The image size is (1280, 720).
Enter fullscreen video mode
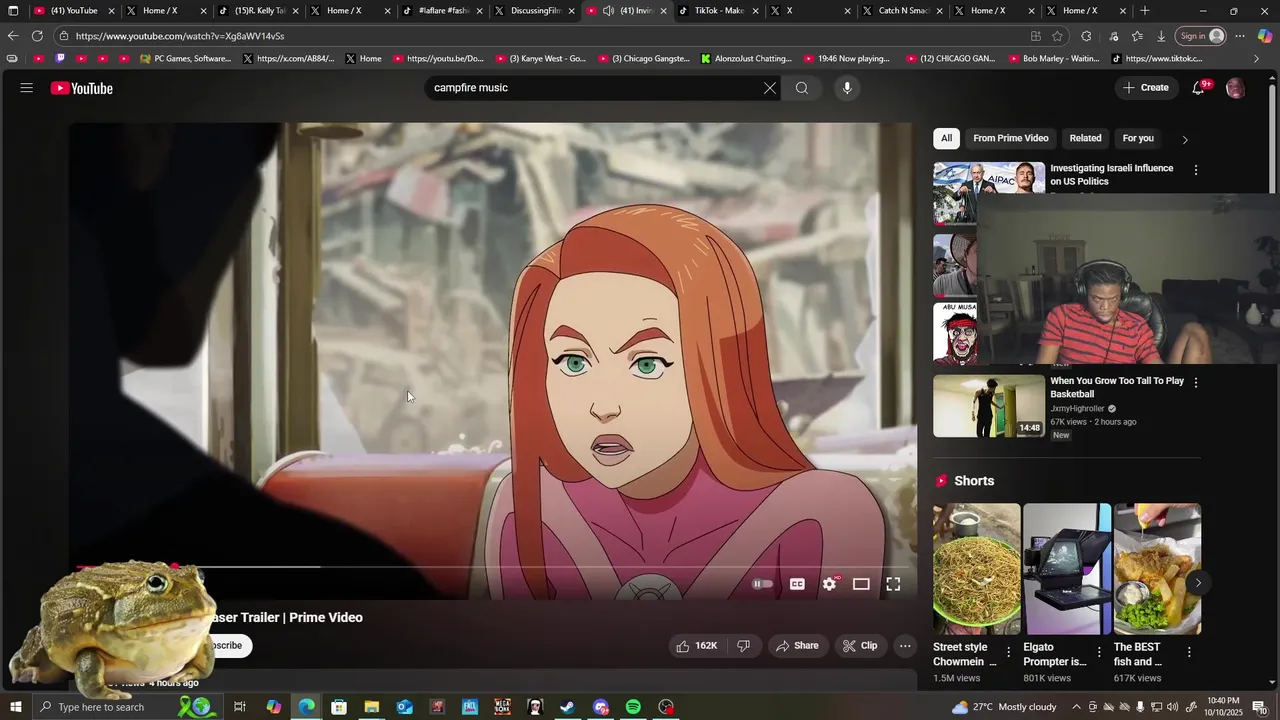[x=893, y=584]
